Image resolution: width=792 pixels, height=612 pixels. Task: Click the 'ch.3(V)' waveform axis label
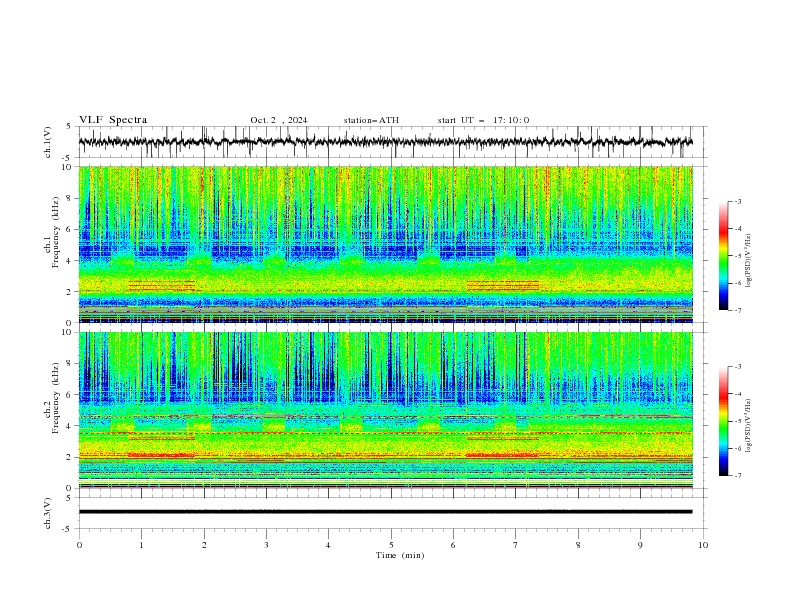coord(48,513)
